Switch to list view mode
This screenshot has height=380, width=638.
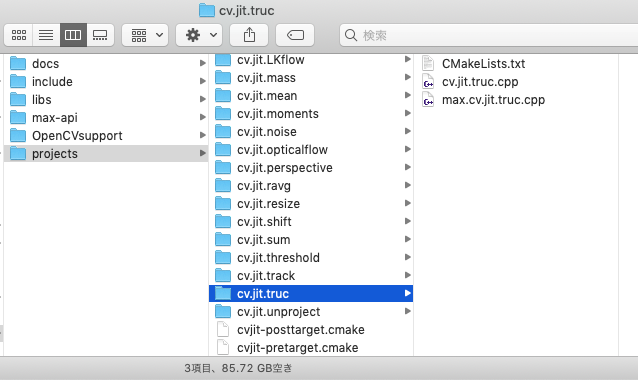pyautogui.click(x=46, y=35)
